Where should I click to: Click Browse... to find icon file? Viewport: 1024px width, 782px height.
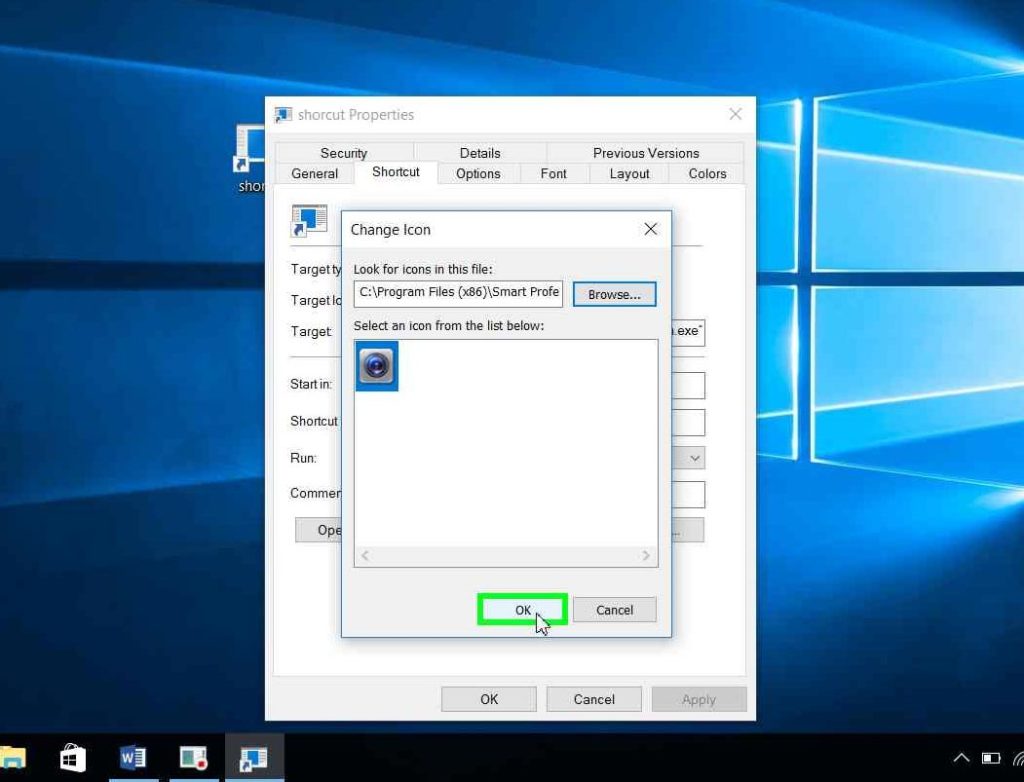614,294
